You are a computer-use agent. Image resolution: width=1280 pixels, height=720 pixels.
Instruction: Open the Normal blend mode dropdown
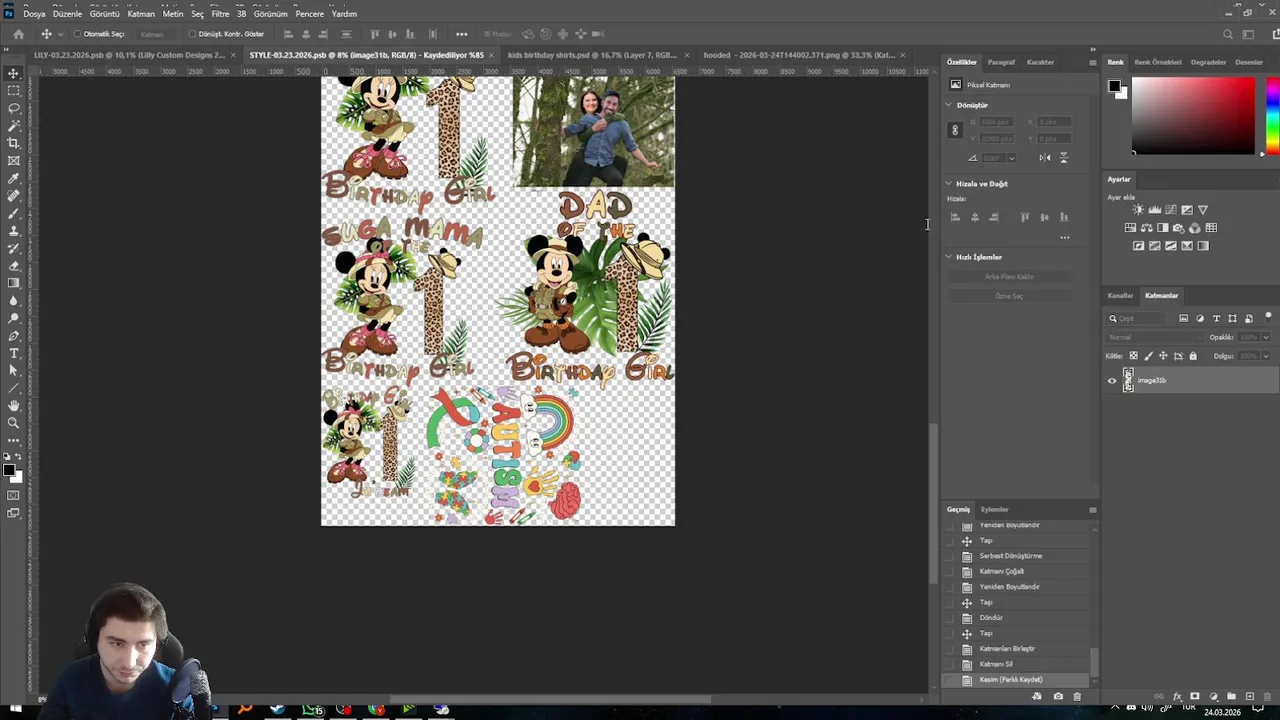click(1155, 337)
